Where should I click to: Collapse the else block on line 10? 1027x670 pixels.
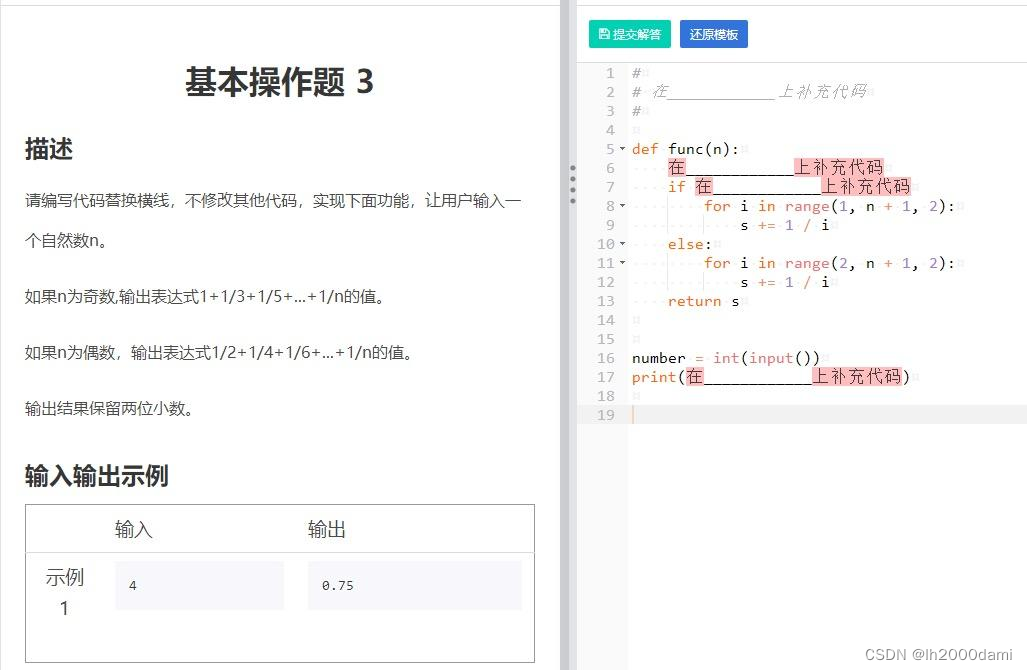point(623,243)
